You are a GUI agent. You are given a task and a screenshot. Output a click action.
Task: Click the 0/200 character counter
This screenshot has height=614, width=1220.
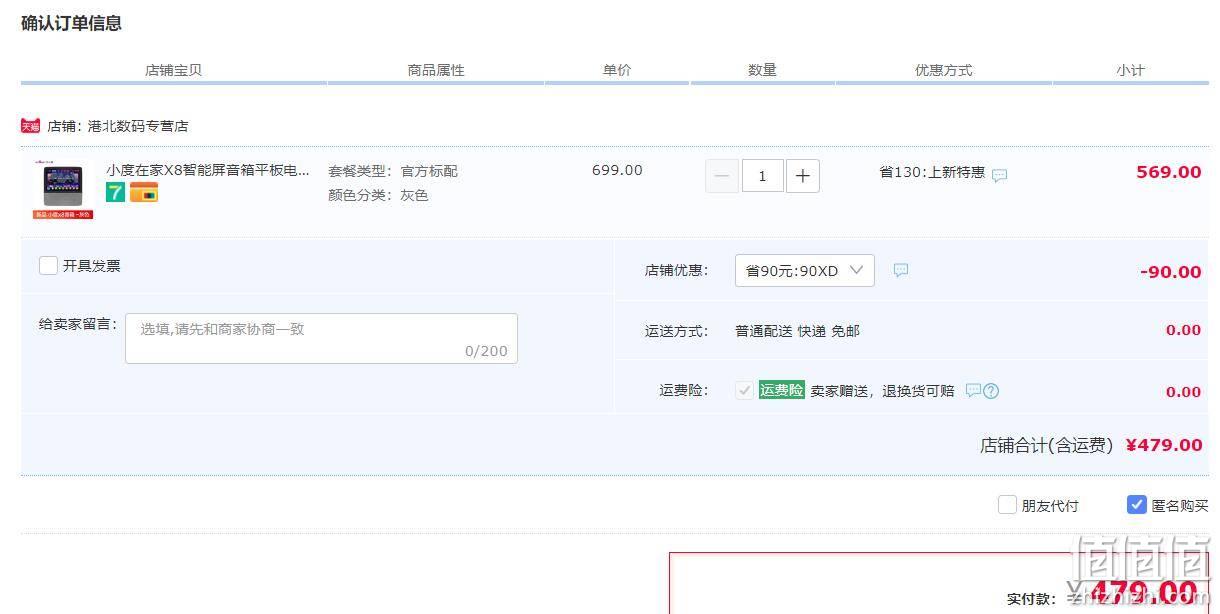(x=486, y=351)
